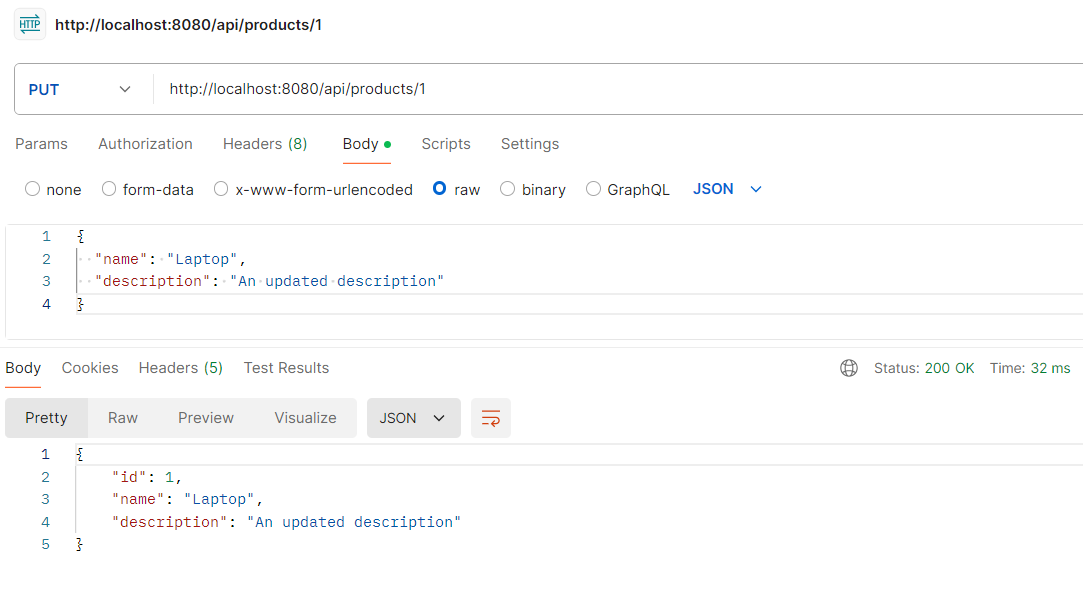Select the form-data radio option
Viewport: 1083px width, 612px height.
point(110,189)
